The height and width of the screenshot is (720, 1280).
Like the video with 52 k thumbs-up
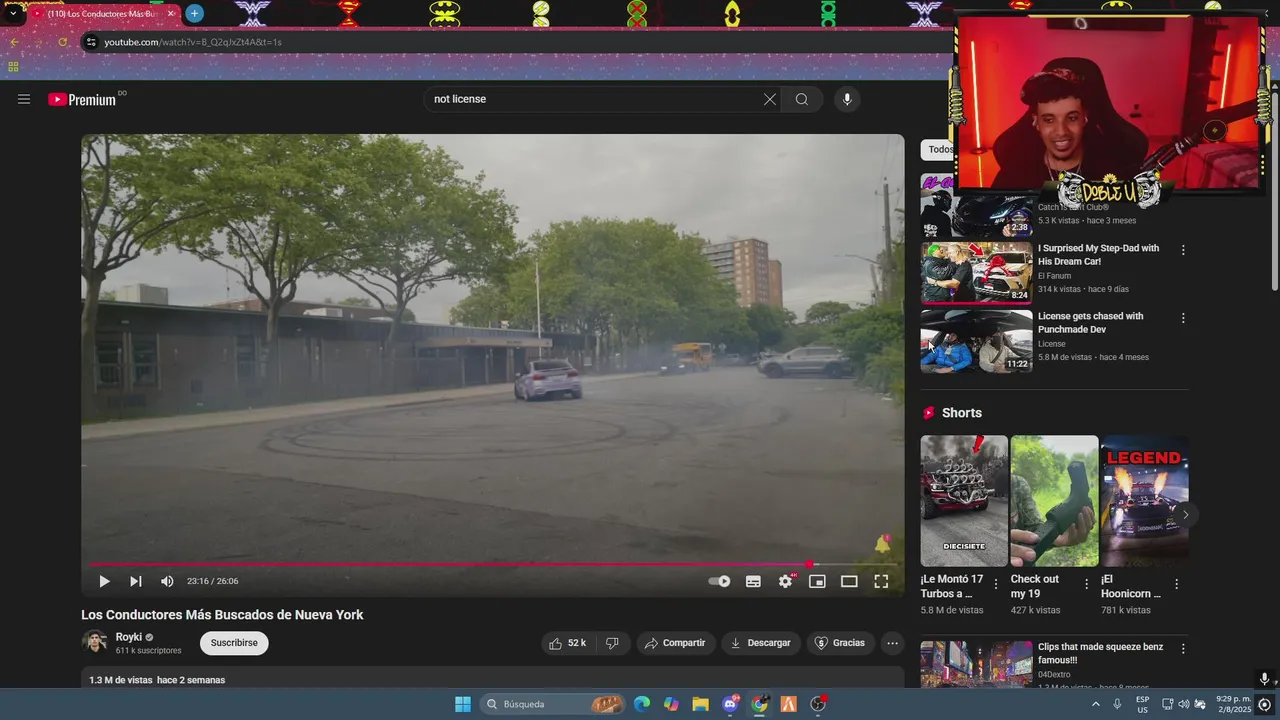567,643
